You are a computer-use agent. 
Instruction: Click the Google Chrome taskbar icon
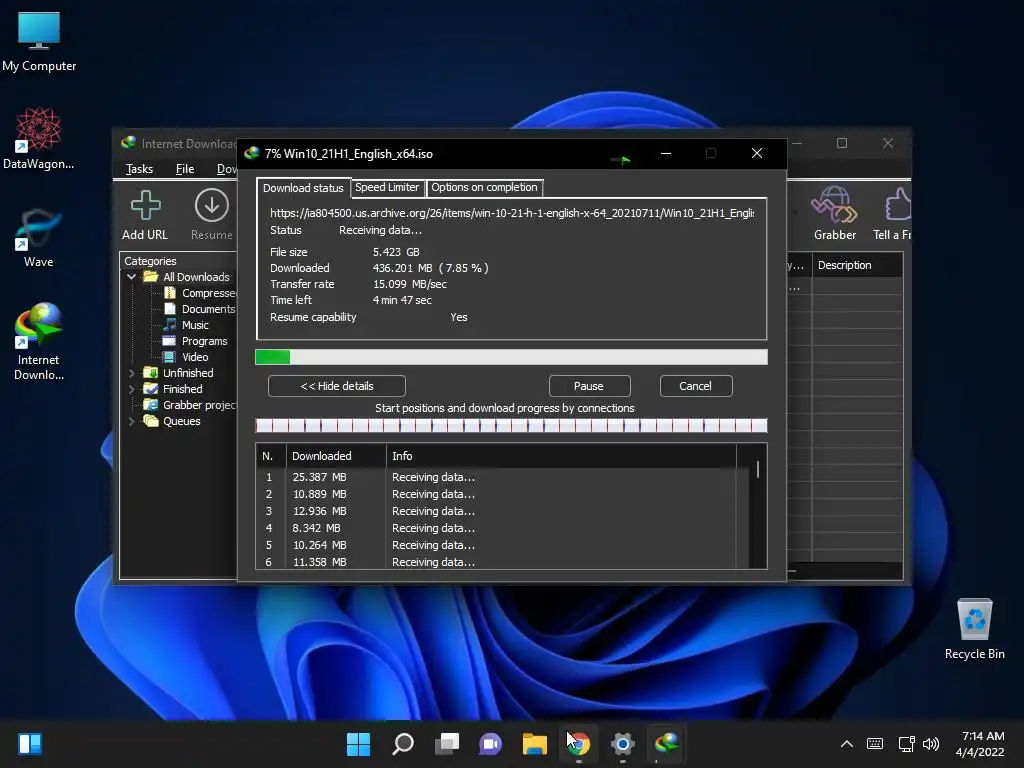578,744
